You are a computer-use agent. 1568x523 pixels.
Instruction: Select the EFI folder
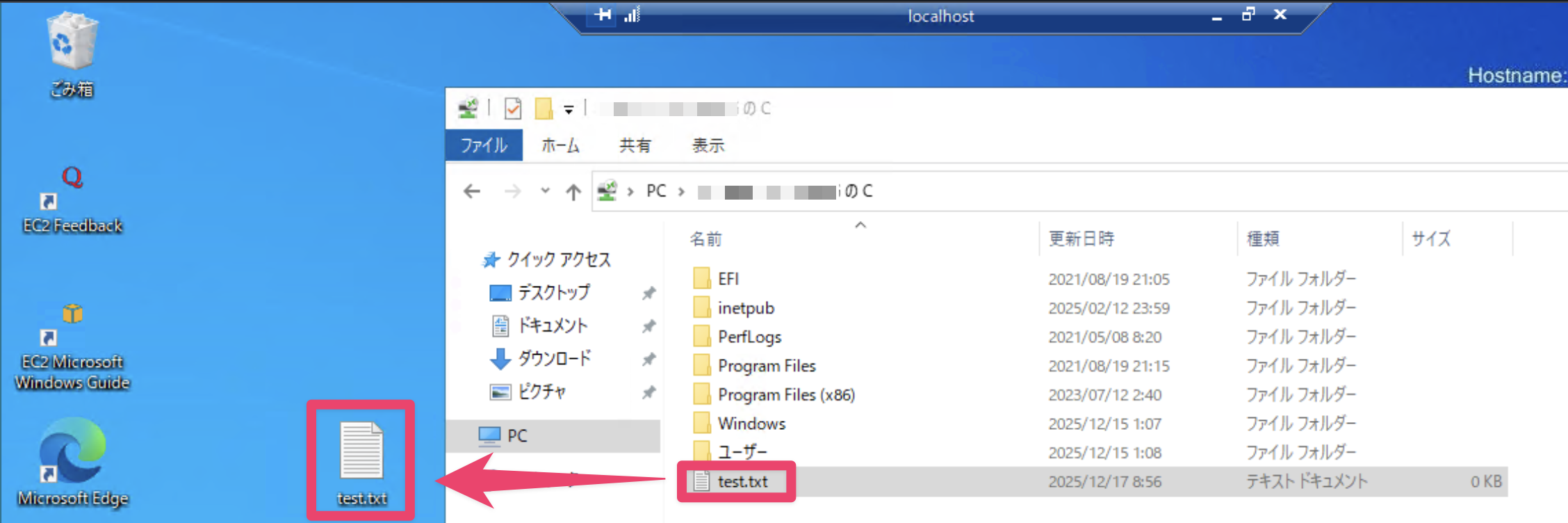[x=728, y=279]
